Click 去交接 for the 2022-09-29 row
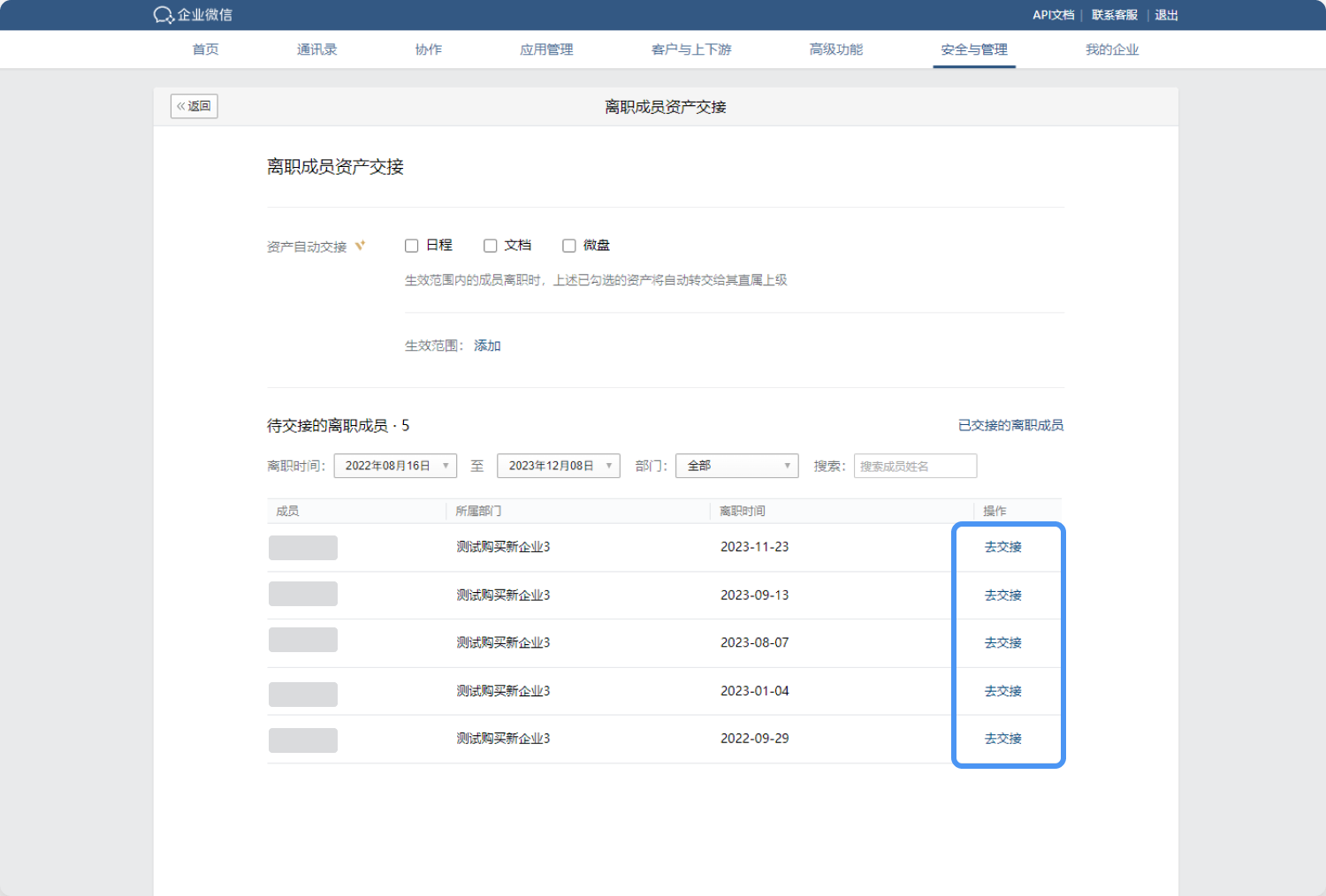1326x896 pixels. coord(1002,739)
